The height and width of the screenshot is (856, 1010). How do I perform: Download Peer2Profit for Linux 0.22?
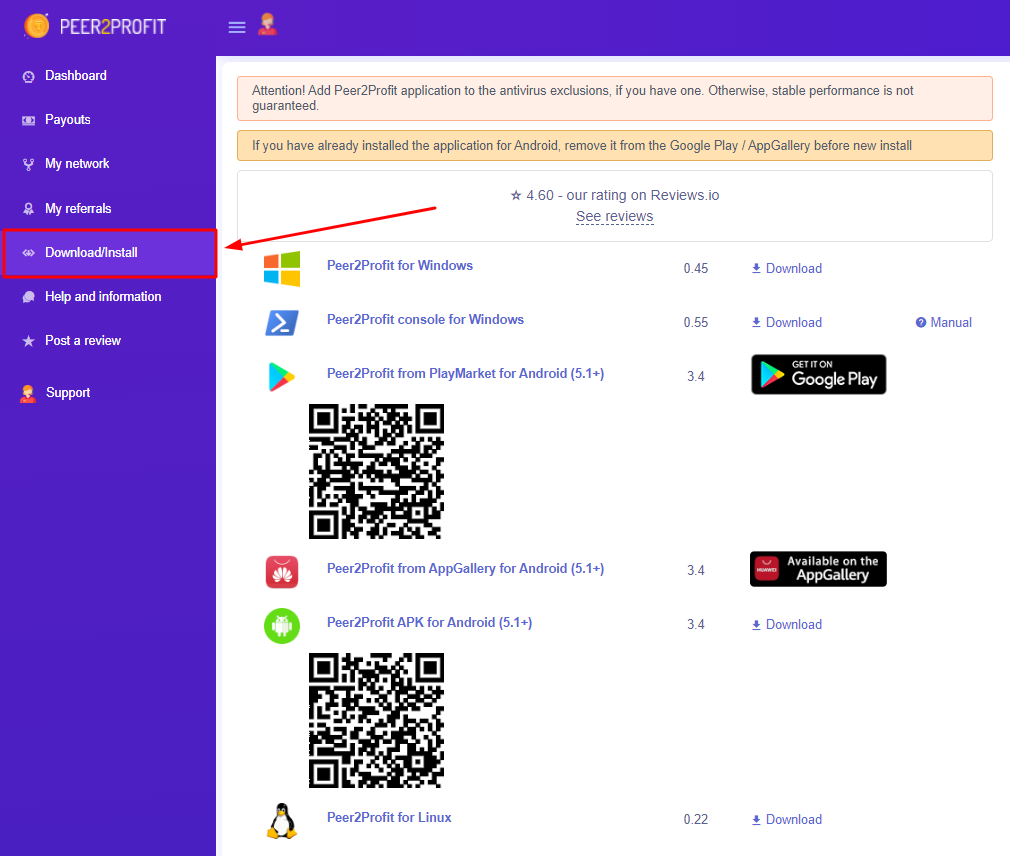click(x=786, y=820)
